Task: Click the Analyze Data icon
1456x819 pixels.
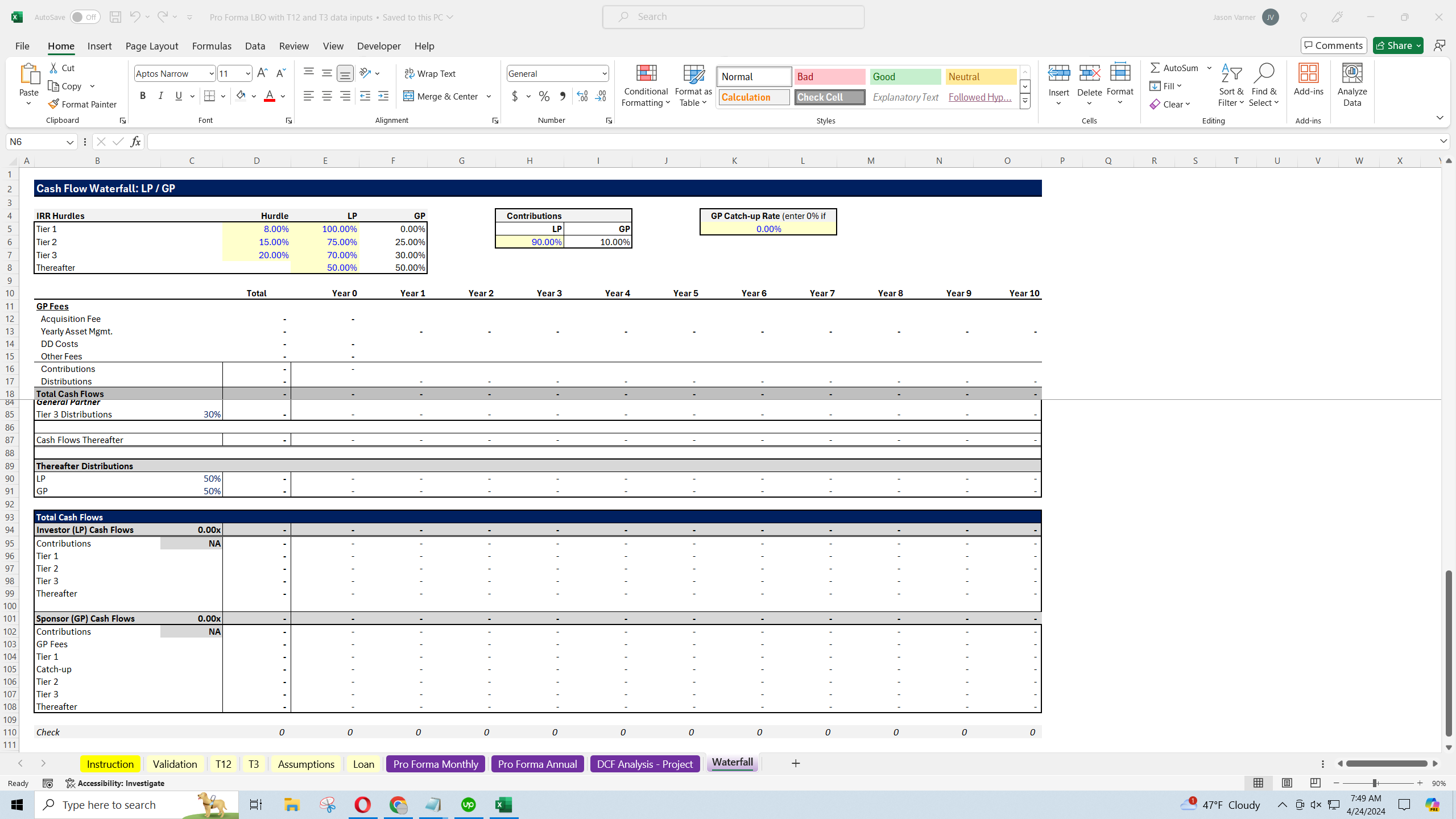Action: [x=1352, y=85]
